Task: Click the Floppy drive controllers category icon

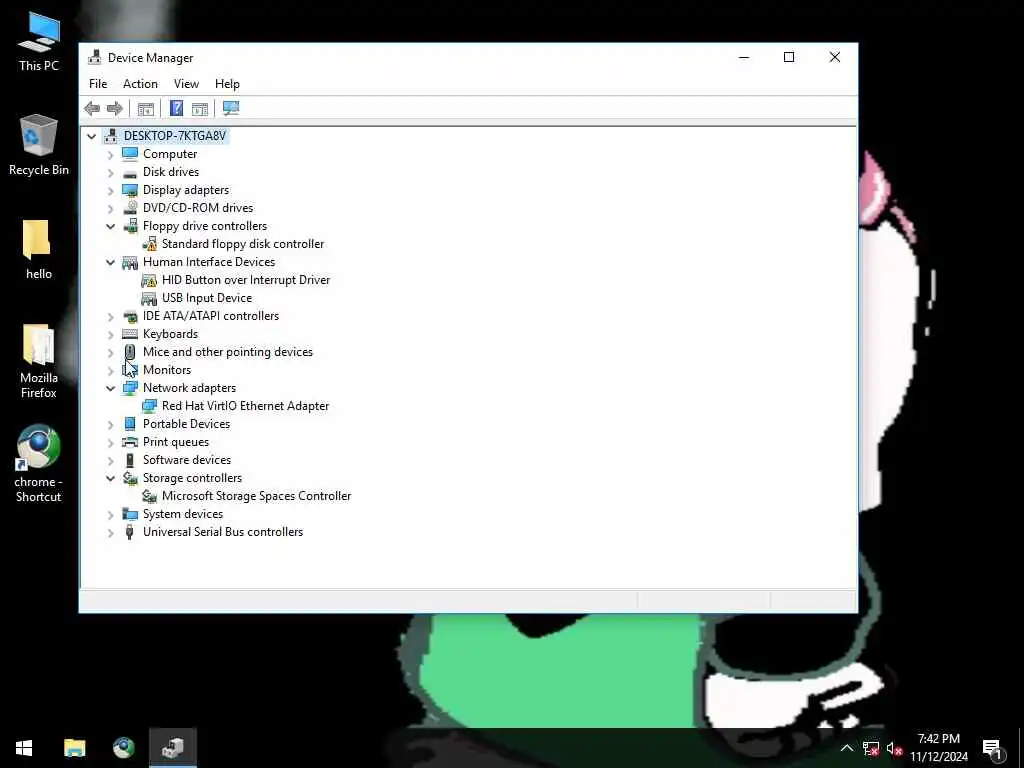Action: [x=130, y=226]
